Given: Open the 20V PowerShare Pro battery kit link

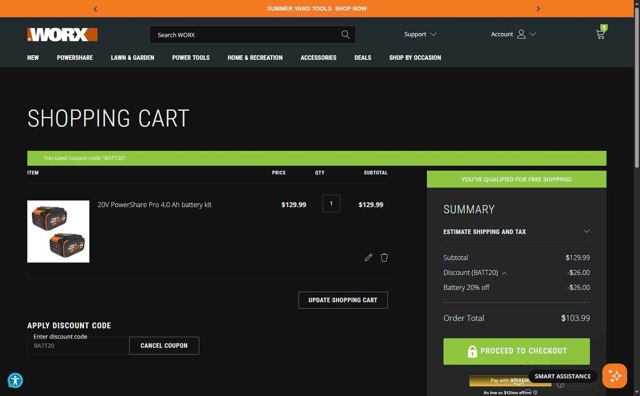Looking at the screenshot, I should click(x=154, y=205).
